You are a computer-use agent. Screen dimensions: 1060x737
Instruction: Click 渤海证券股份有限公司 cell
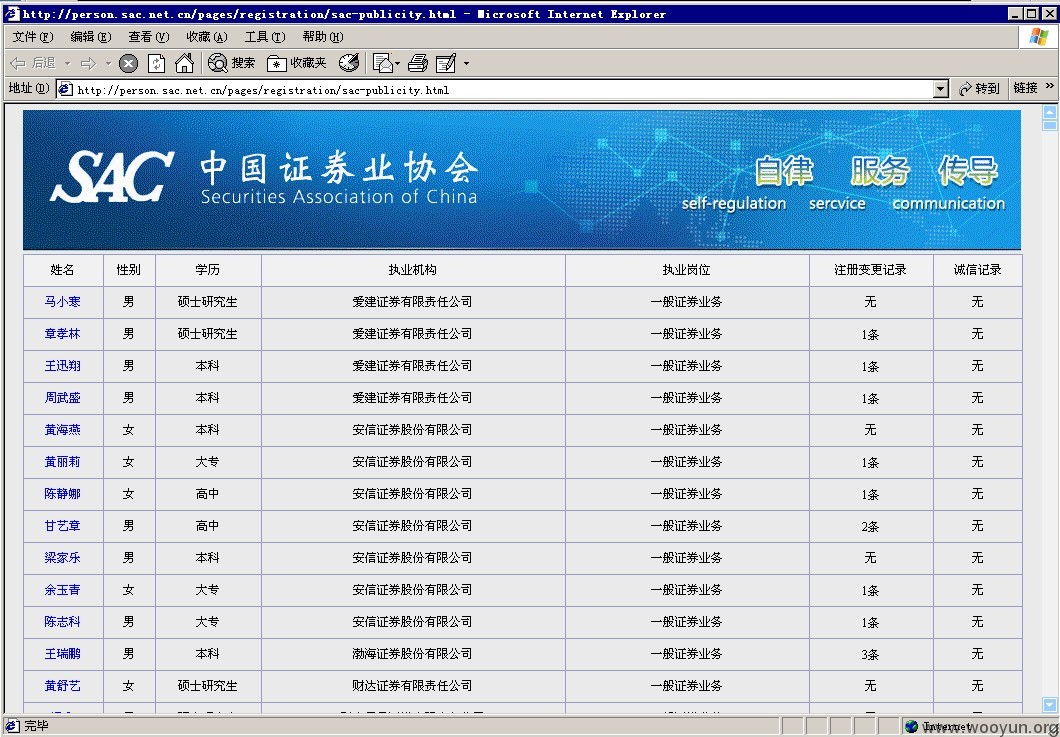point(412,654)
